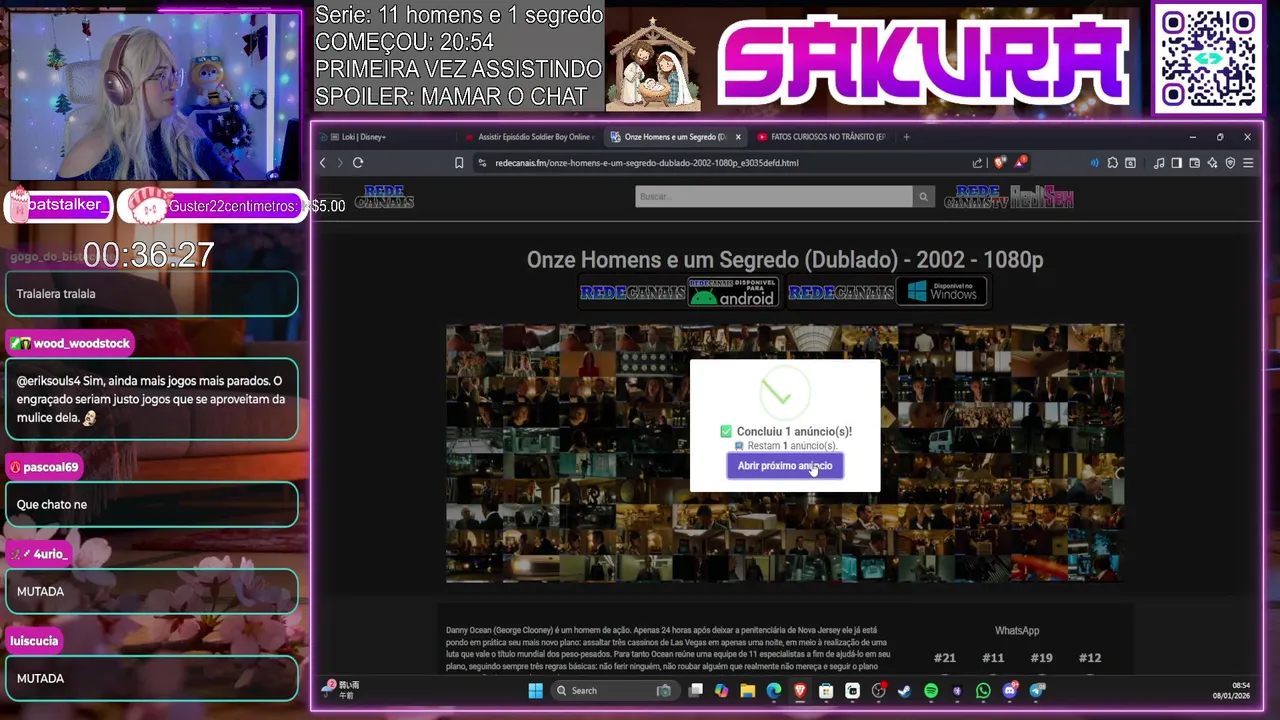The image size is (1280, 720).
Task: Open the Brave Wallet icon
Action: (1195, 163)
